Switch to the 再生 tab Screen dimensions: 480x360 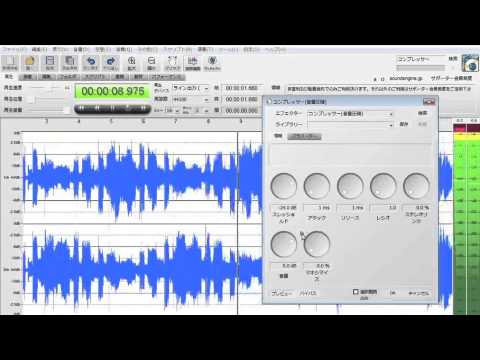9,77
